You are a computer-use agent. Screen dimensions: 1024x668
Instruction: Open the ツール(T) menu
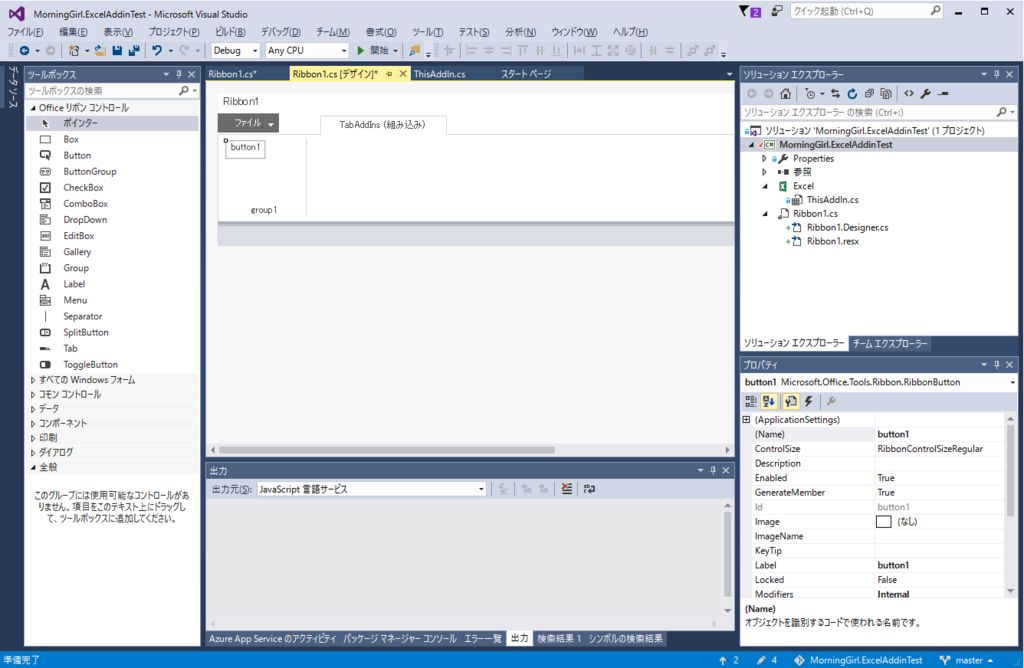[428, 31]
